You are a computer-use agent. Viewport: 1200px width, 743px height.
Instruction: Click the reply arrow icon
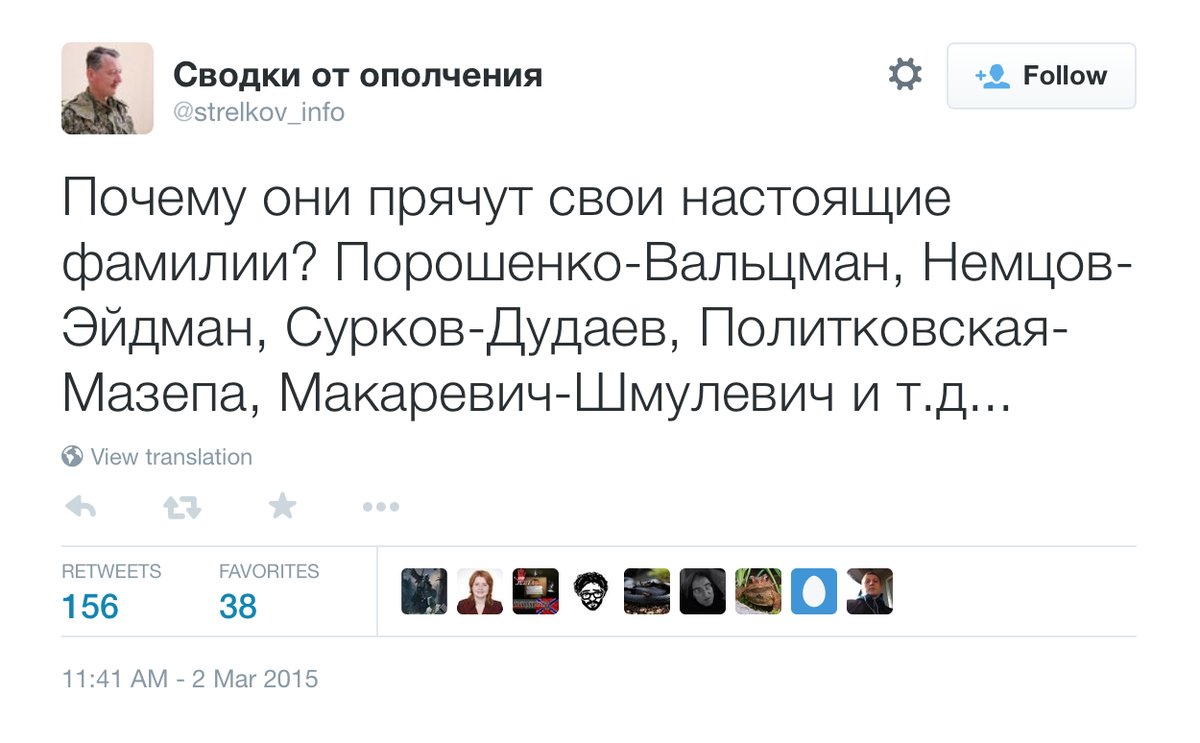tap(80, 507)
